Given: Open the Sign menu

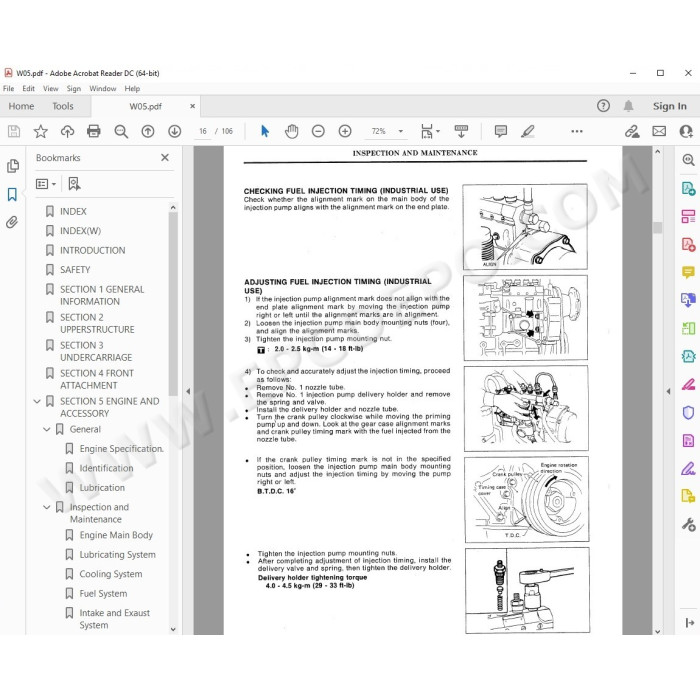Looking at the screenshot, I should pos(74,88).
